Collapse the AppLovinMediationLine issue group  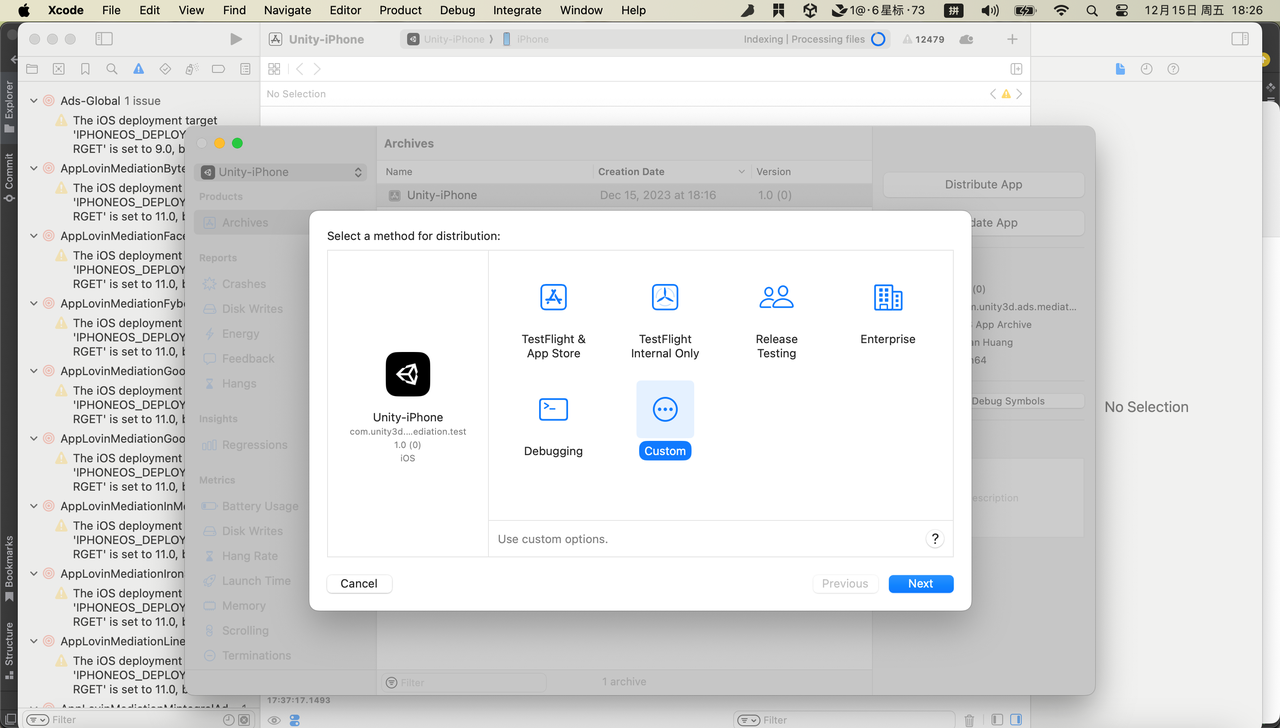click(33, 641)
